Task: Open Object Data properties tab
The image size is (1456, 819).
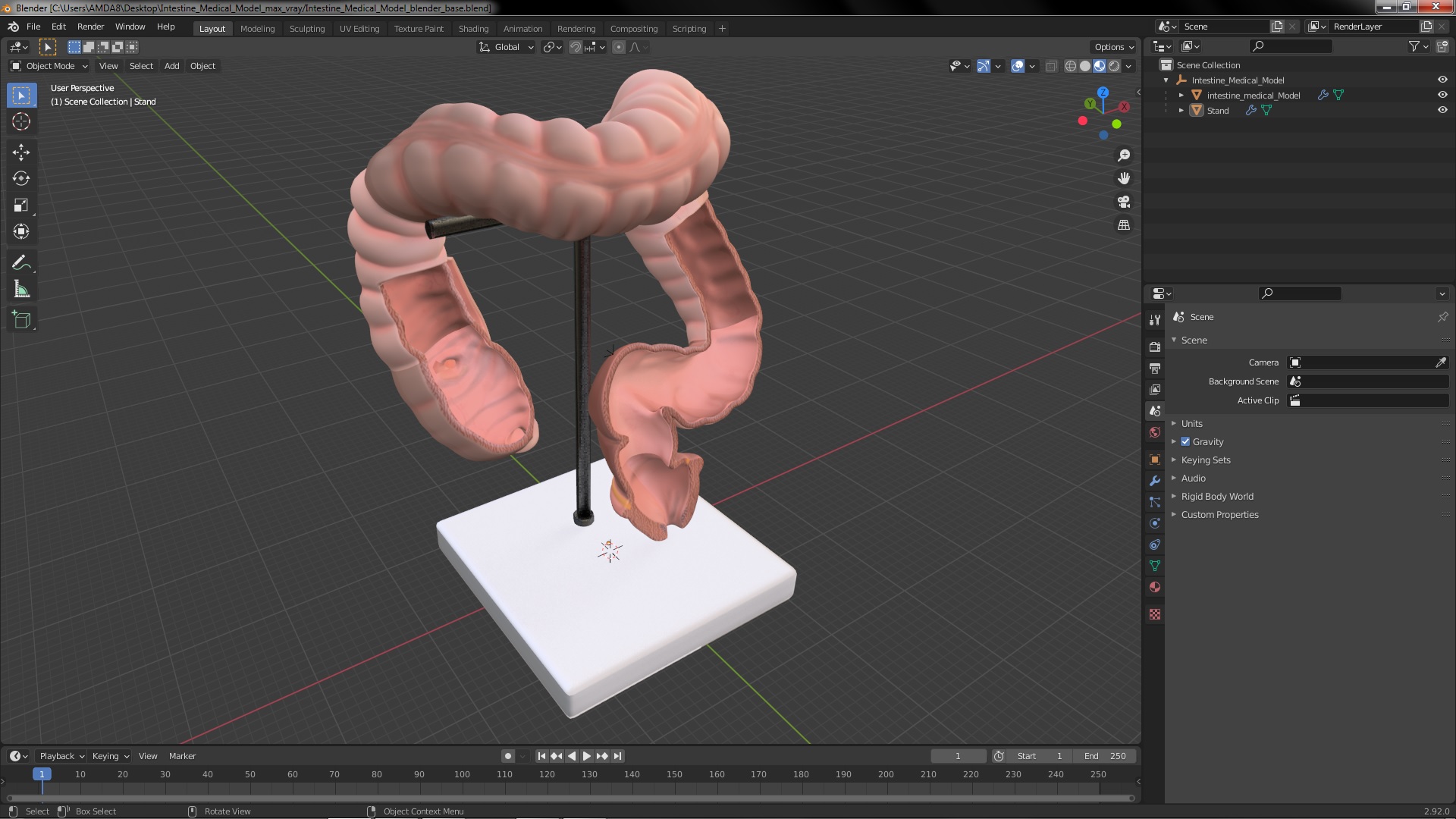Action: click(1155, 566)
